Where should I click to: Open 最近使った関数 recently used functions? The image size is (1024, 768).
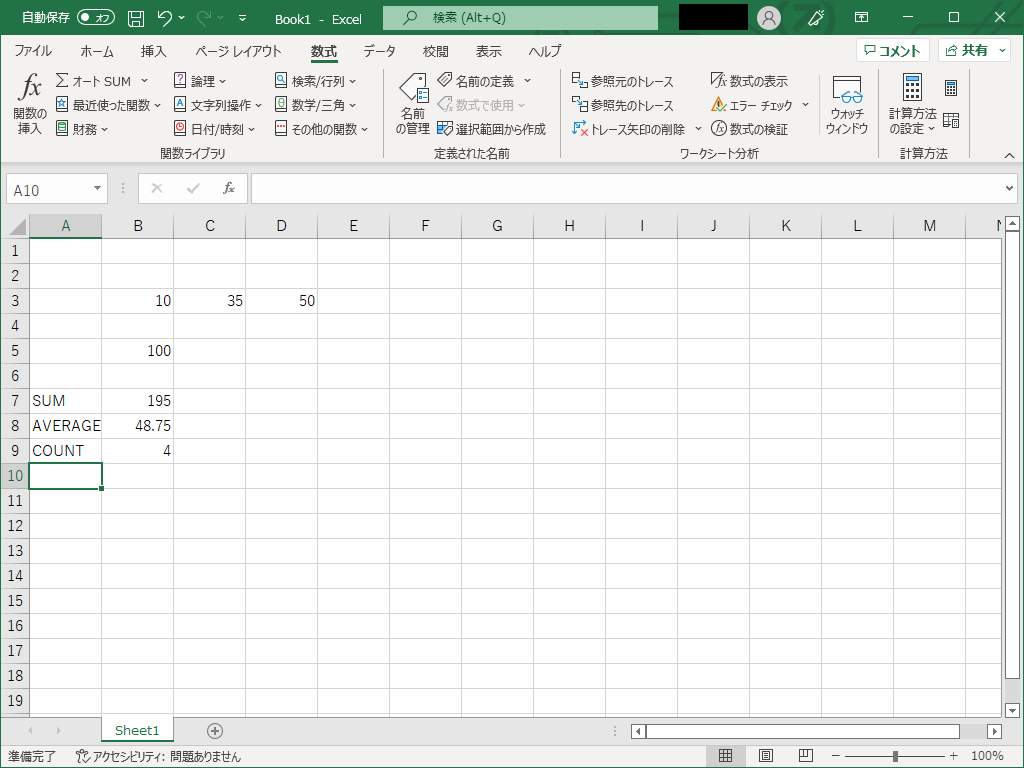coord(108,104)
